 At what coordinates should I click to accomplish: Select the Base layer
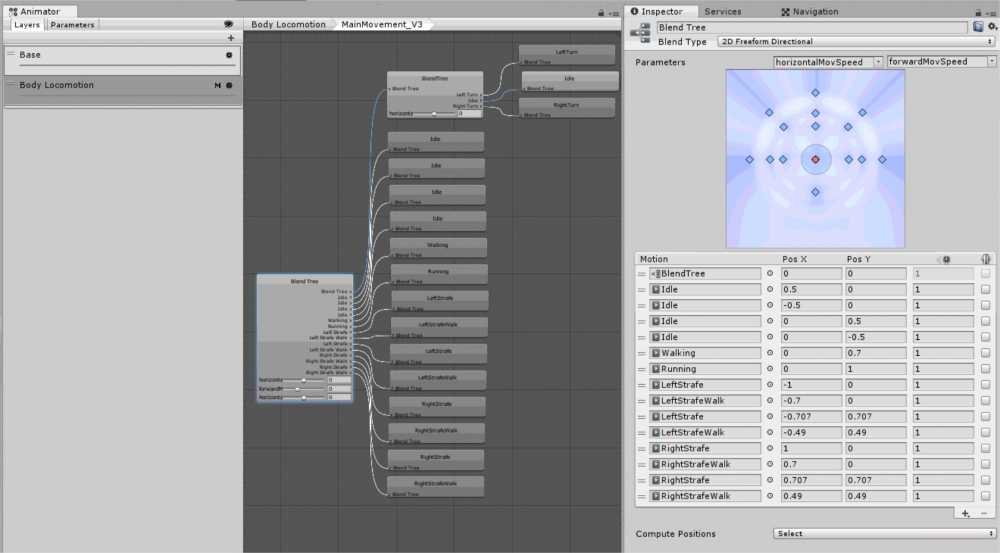(x=122, y=60)
